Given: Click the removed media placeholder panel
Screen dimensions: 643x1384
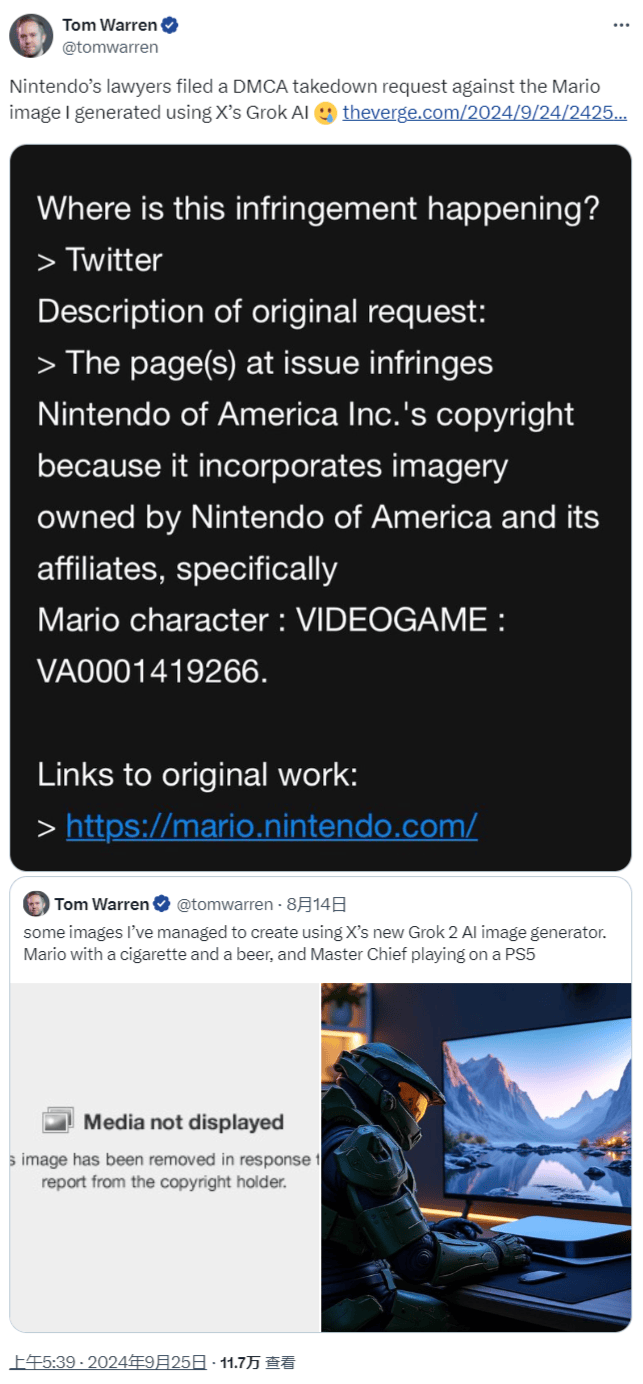Looking at the screenshot, I should (165, 1157).
